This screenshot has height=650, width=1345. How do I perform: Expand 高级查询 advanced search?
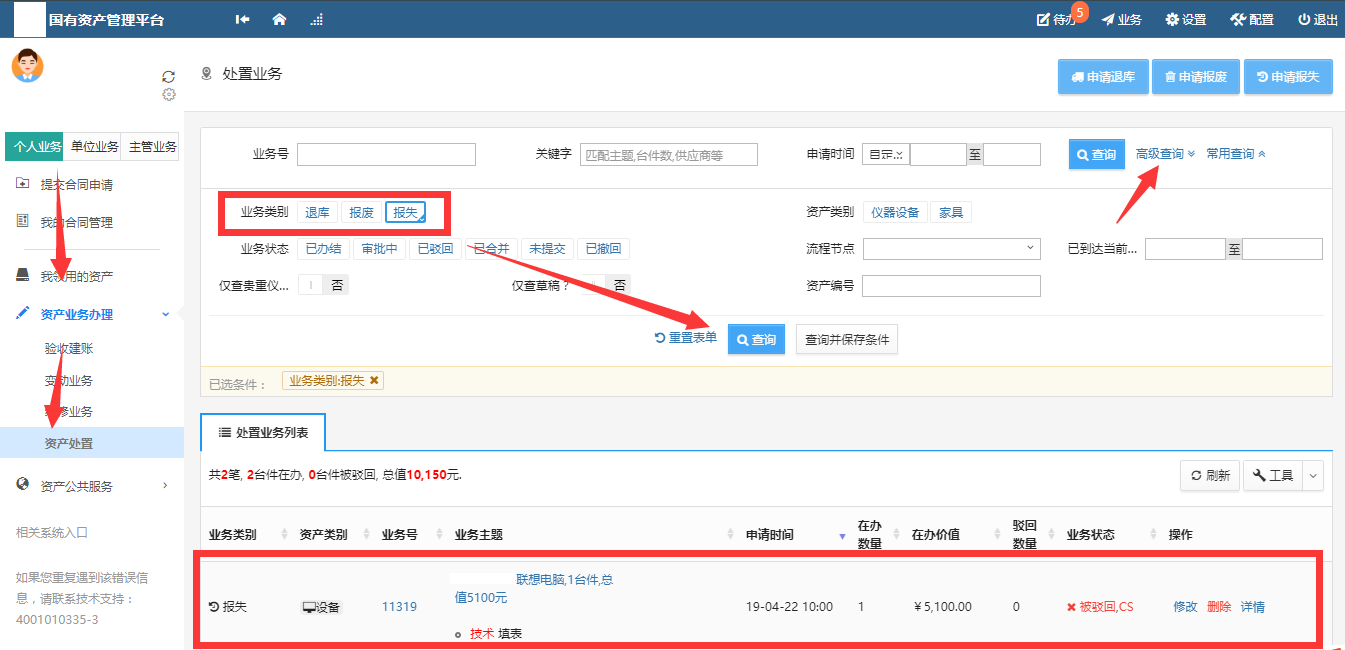click(x=1164, y=154)
